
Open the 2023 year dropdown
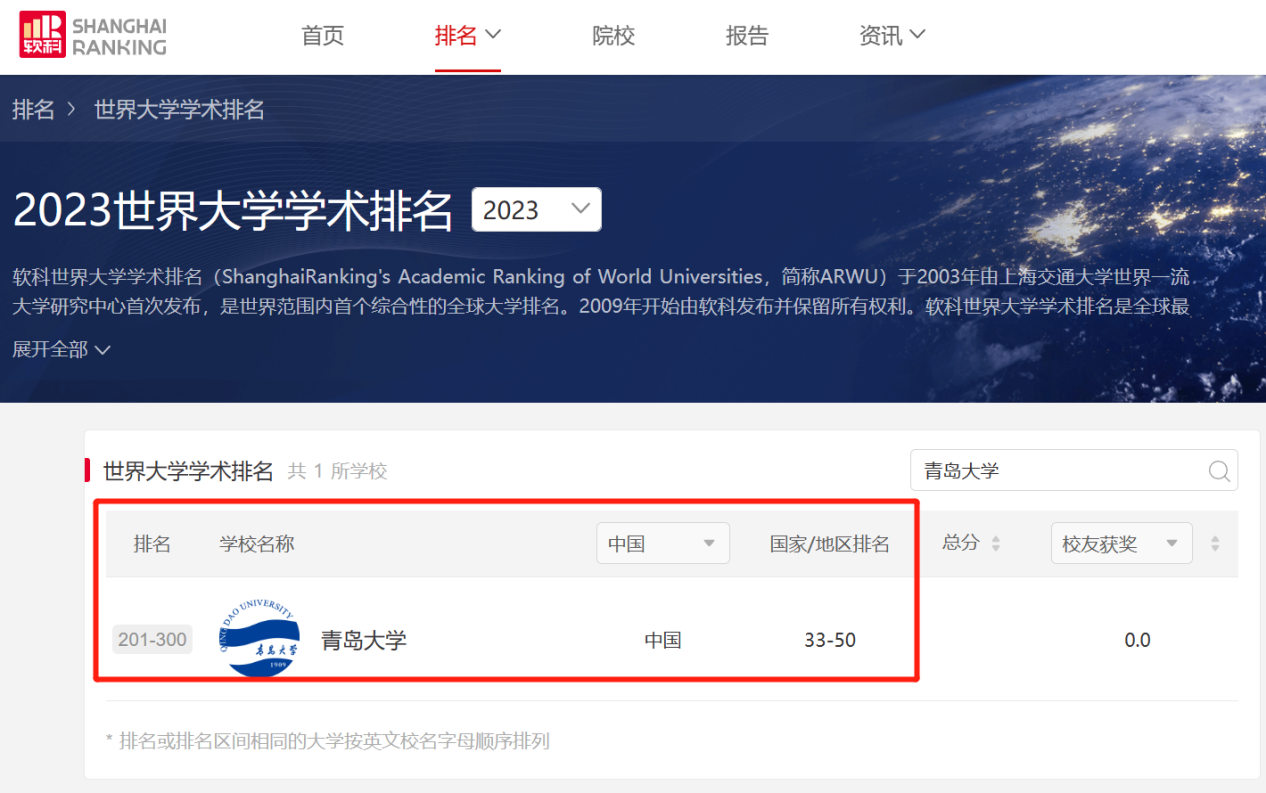click(537, 209)
